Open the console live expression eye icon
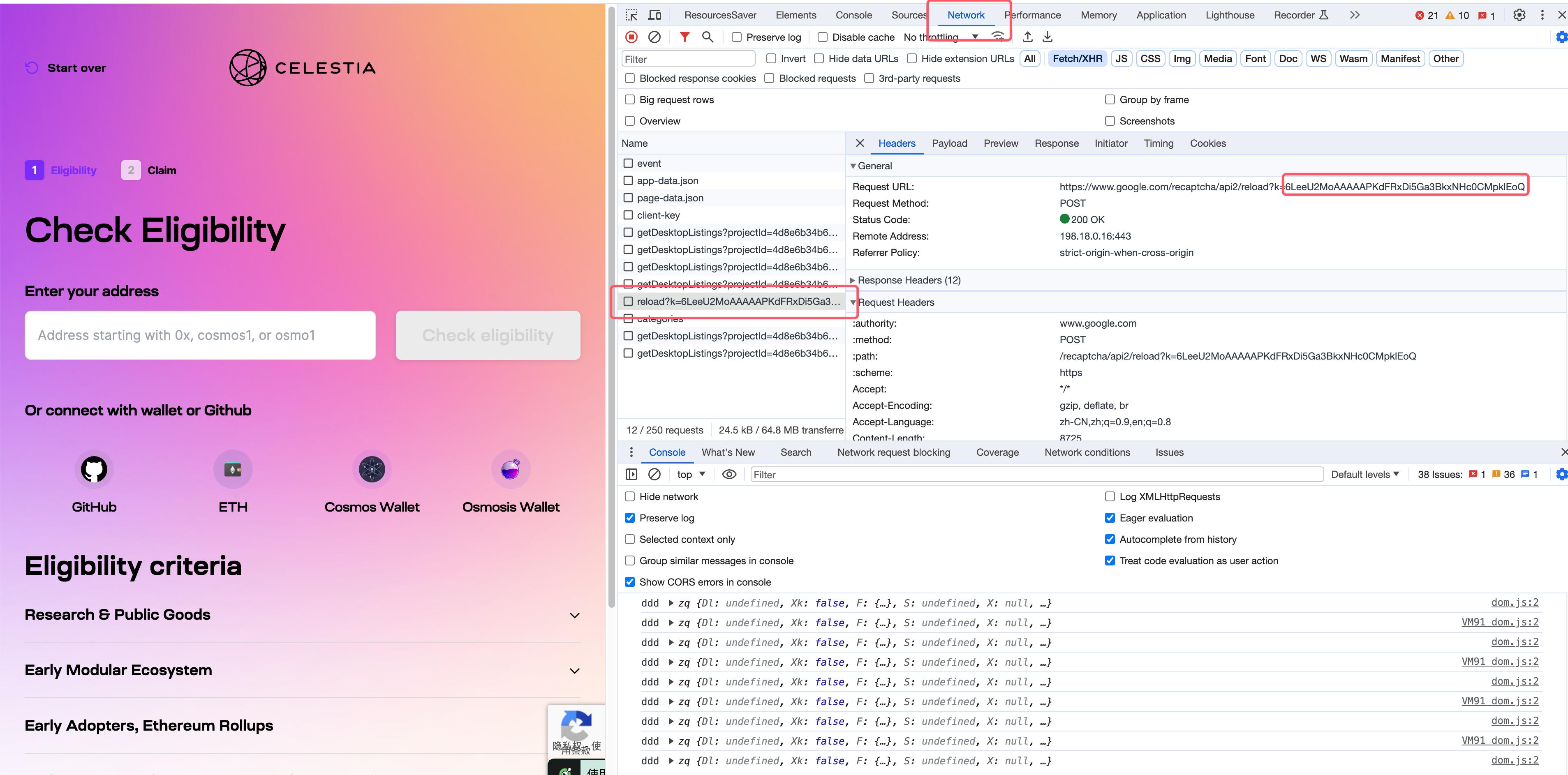 [728, 475]
